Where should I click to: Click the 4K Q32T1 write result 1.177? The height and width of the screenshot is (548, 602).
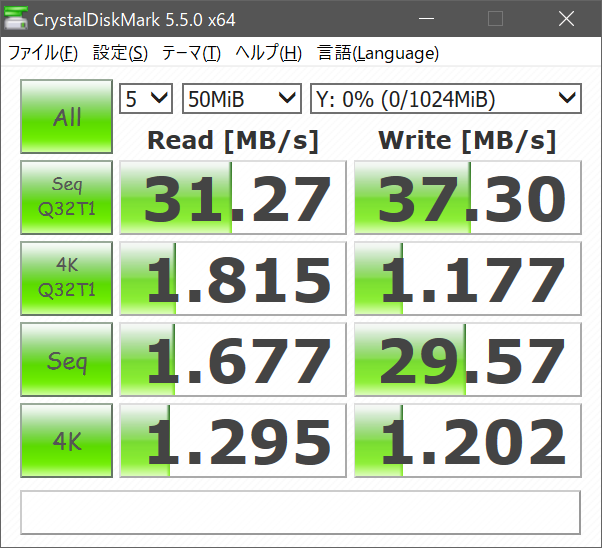point(468,278)
